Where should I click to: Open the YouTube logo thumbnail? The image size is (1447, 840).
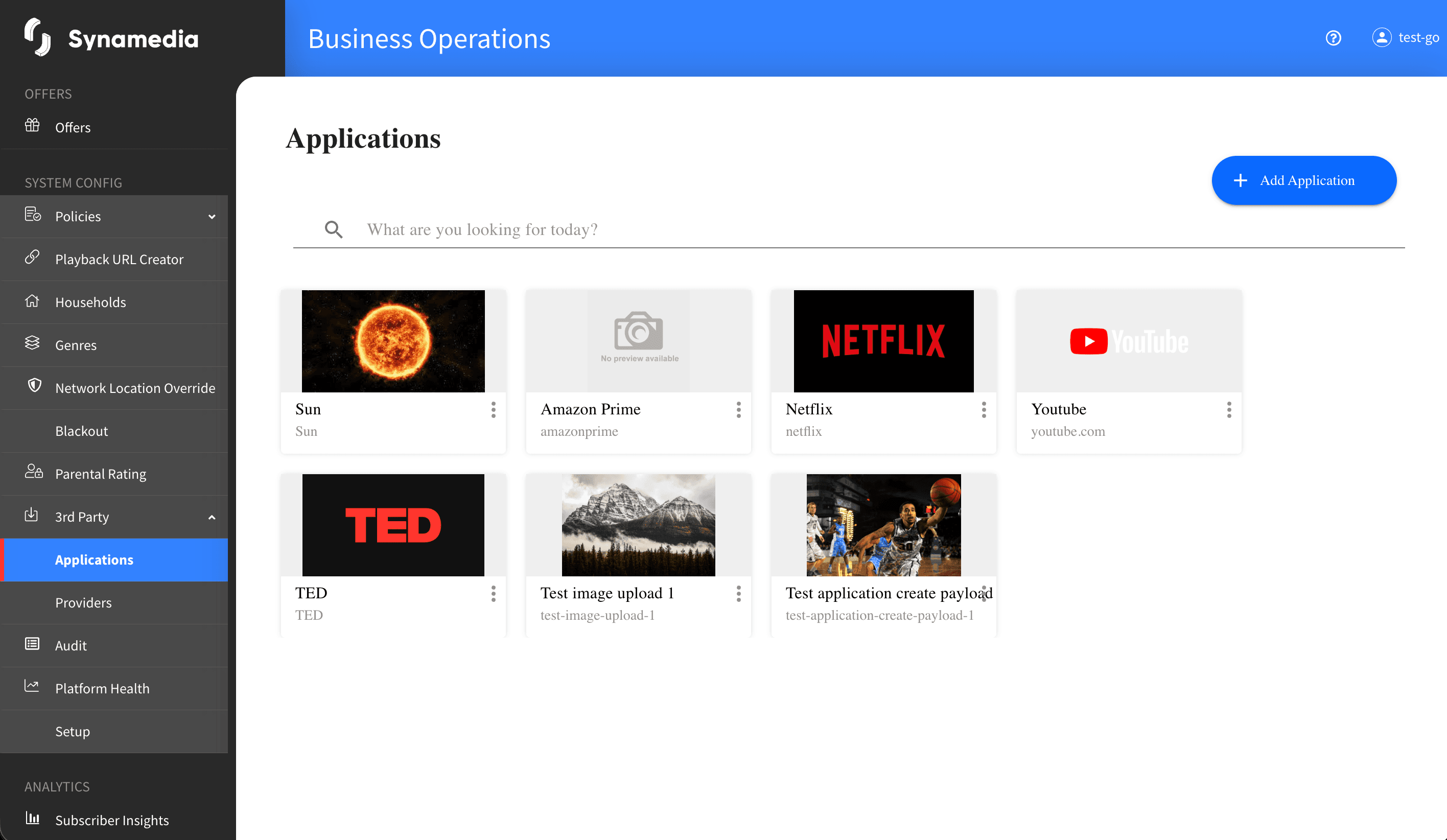[x=1129, y=341]
